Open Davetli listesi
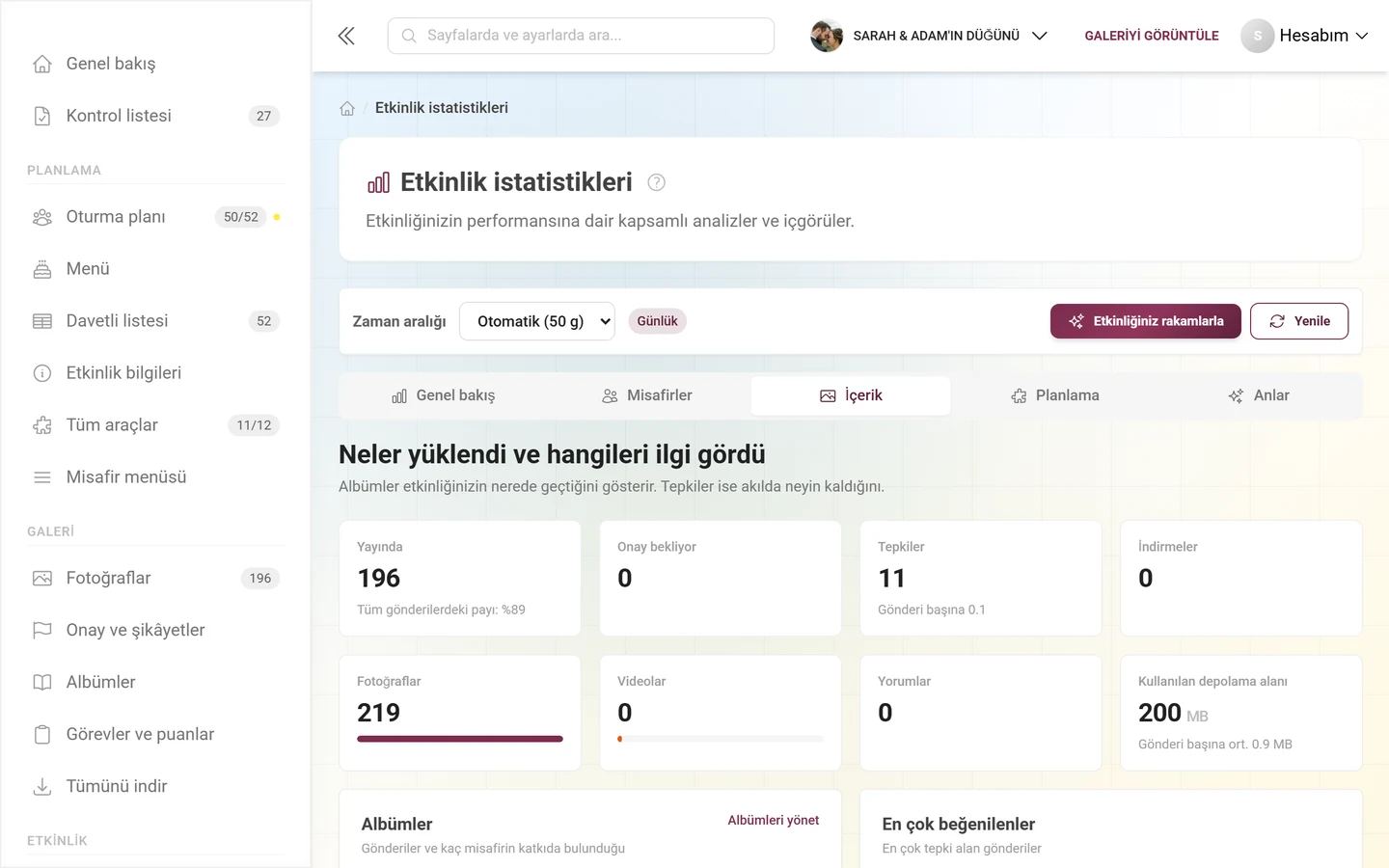This screenshot has width=1389, height=868. point(155,321)
